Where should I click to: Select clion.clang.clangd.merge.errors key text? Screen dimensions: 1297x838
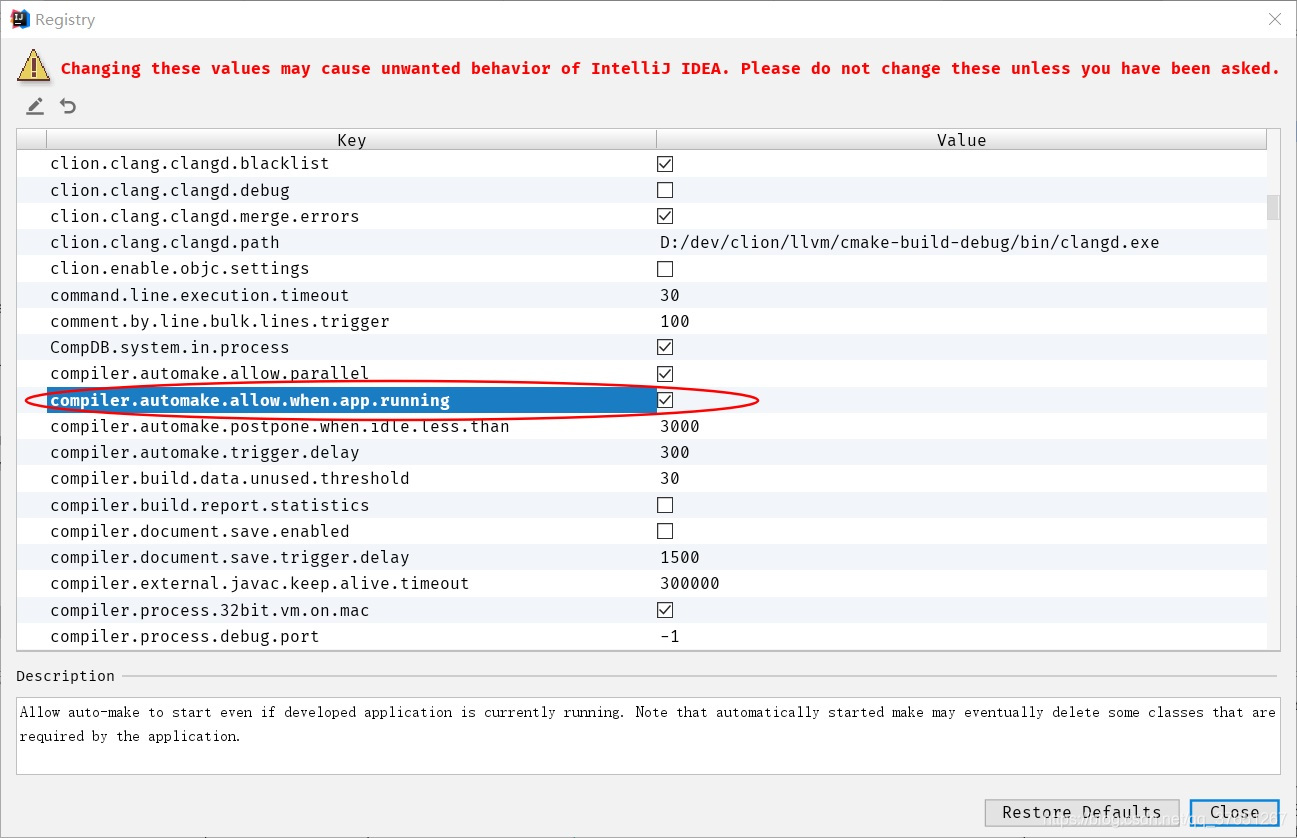point(205,216)
